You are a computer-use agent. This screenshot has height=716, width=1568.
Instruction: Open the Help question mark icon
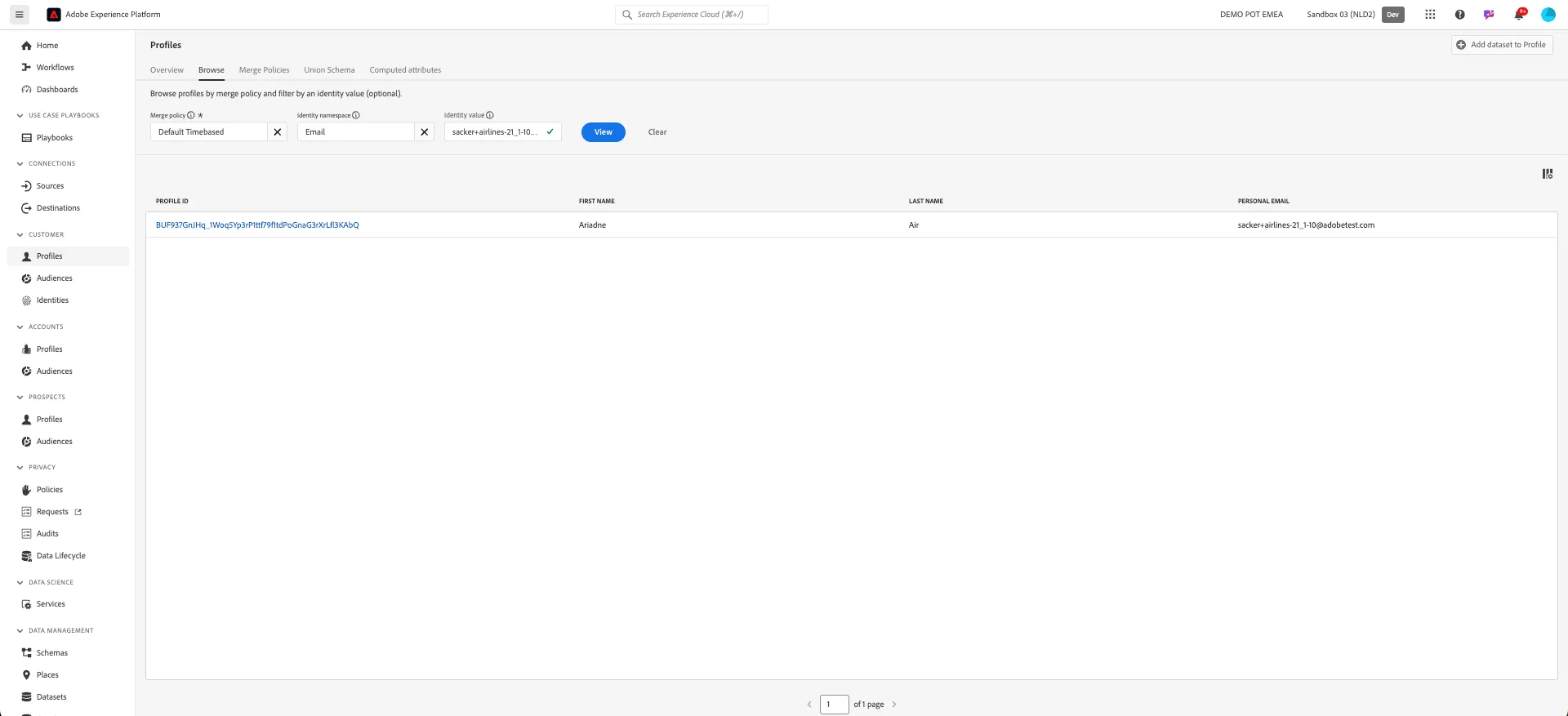pos(1459,15)
